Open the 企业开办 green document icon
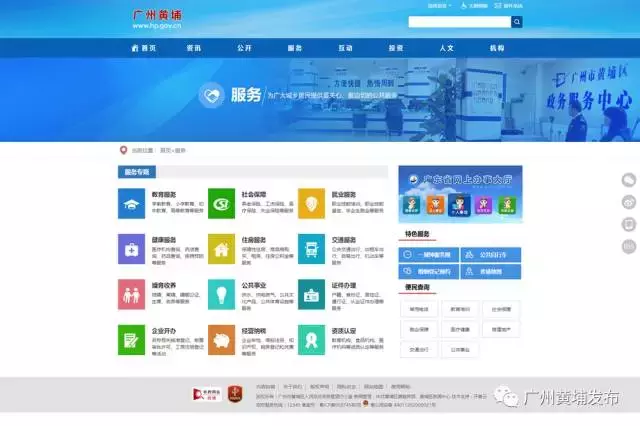Image resolution: width=640 pixels, height=426 pixels. point(131,339)
